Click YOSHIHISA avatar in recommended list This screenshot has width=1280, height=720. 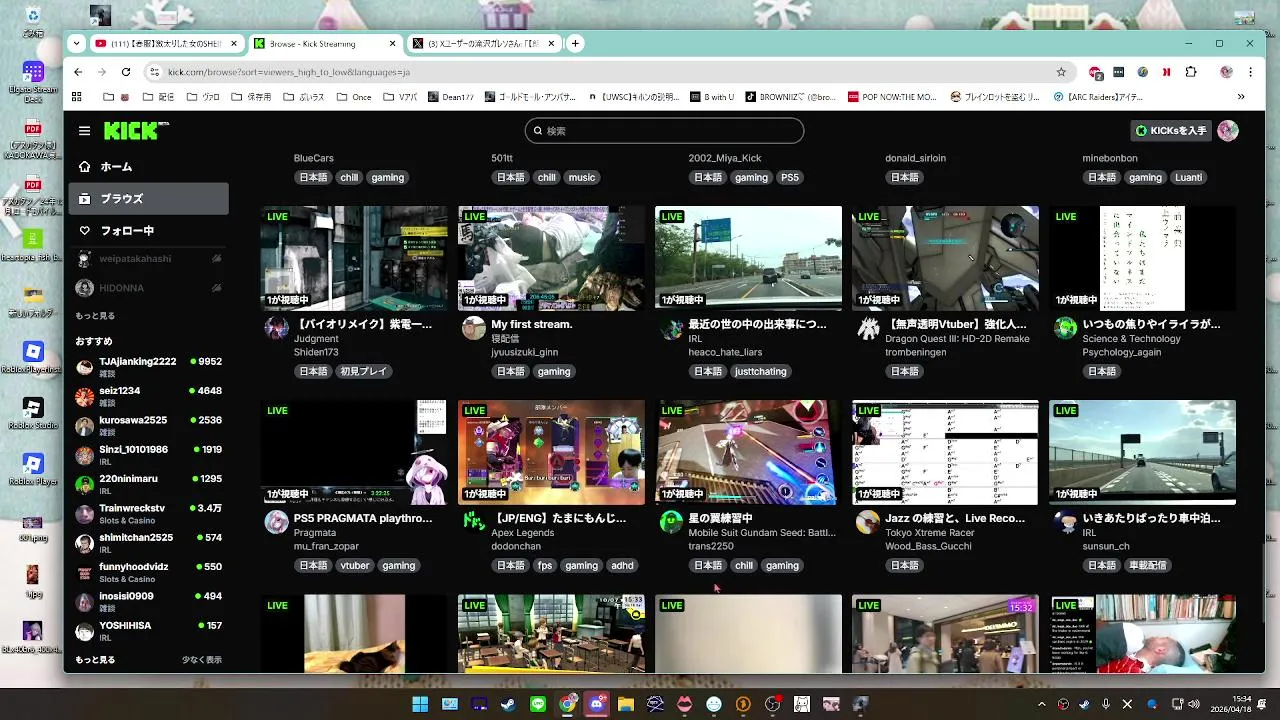pyautogui.click(x=85, y=631)
